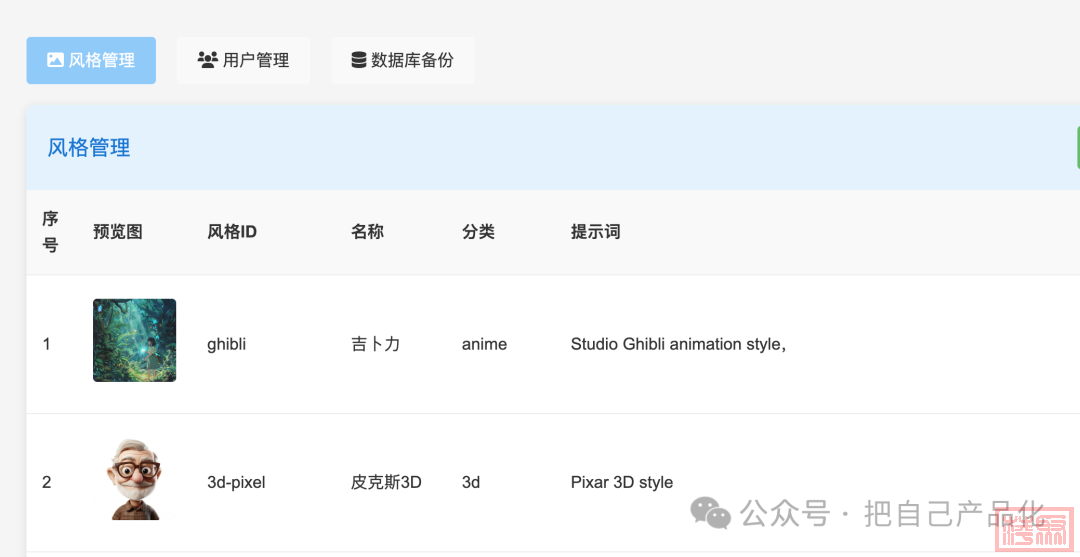Image resolution: width=1080 pixels, height=557 pixels.
Task: Select the 3d-pixel style ID cell
Action: click(236, 482)
